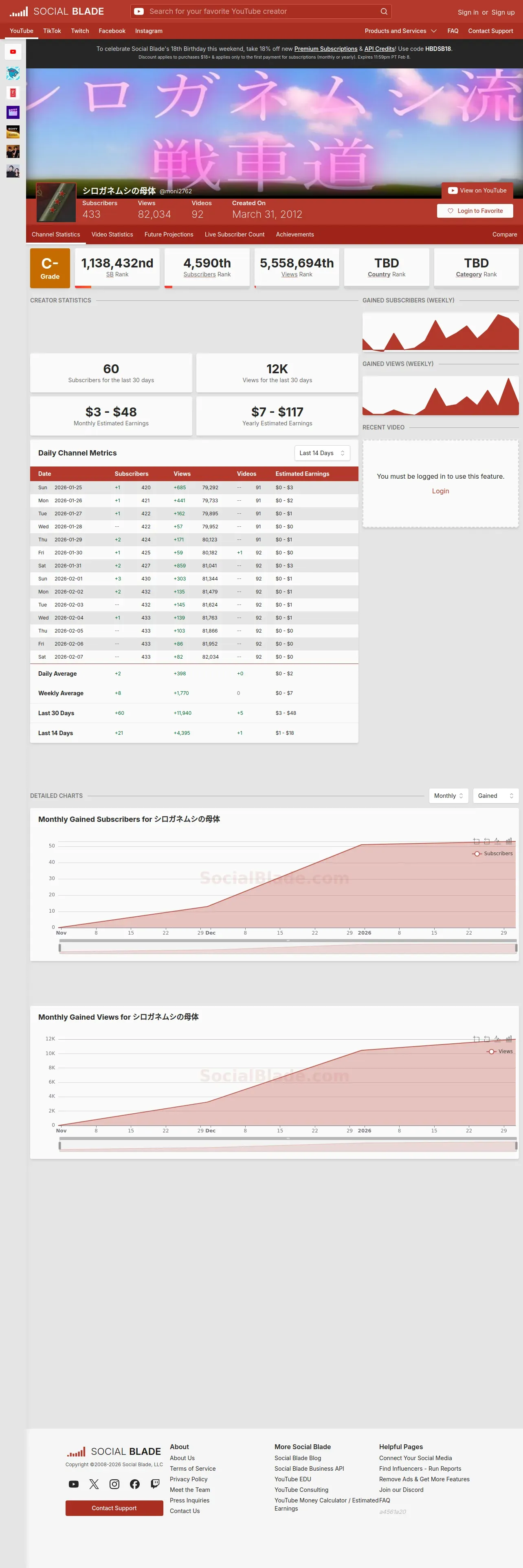Open the Privacy Policy footer link

tap(189, 1479)
